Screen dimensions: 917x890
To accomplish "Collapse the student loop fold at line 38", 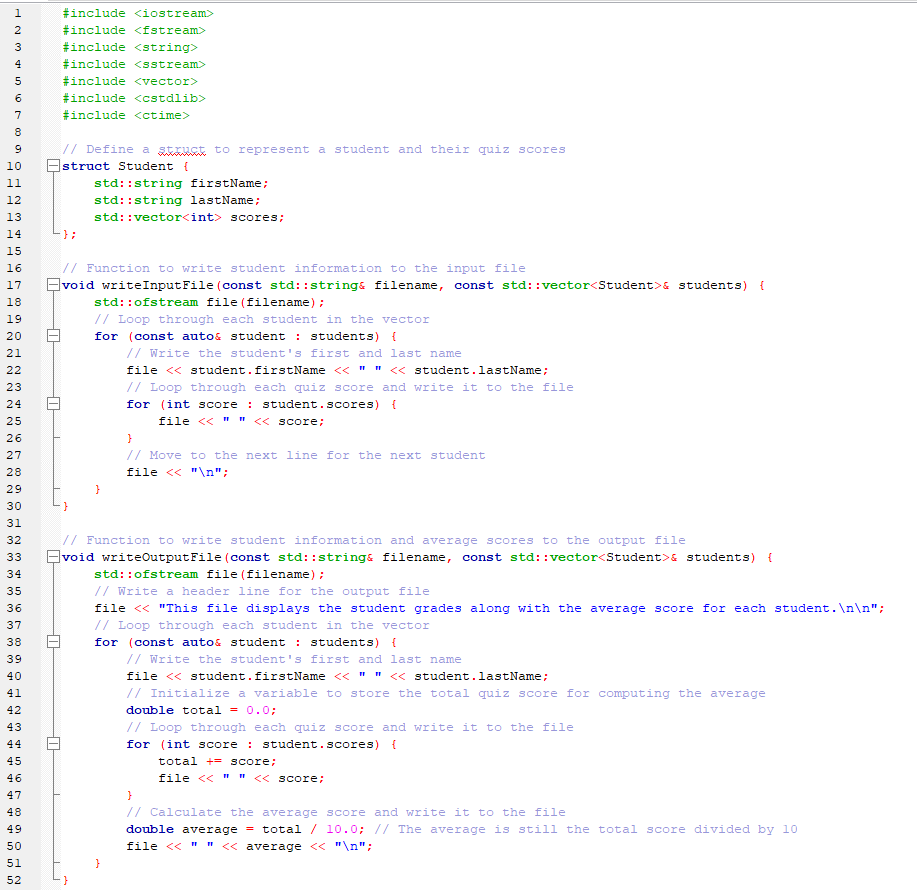I will click(x=54, y=641).
